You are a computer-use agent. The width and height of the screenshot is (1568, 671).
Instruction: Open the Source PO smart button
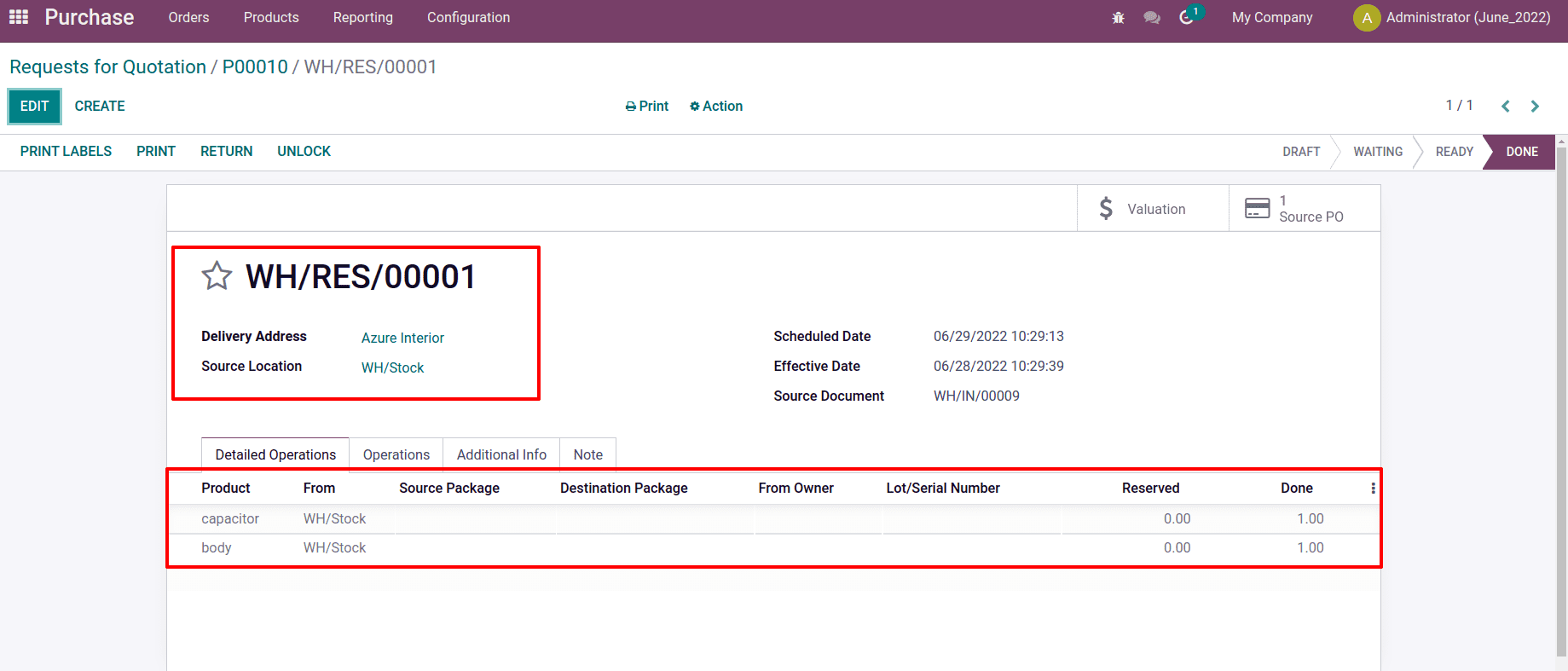click(1305, 209)
